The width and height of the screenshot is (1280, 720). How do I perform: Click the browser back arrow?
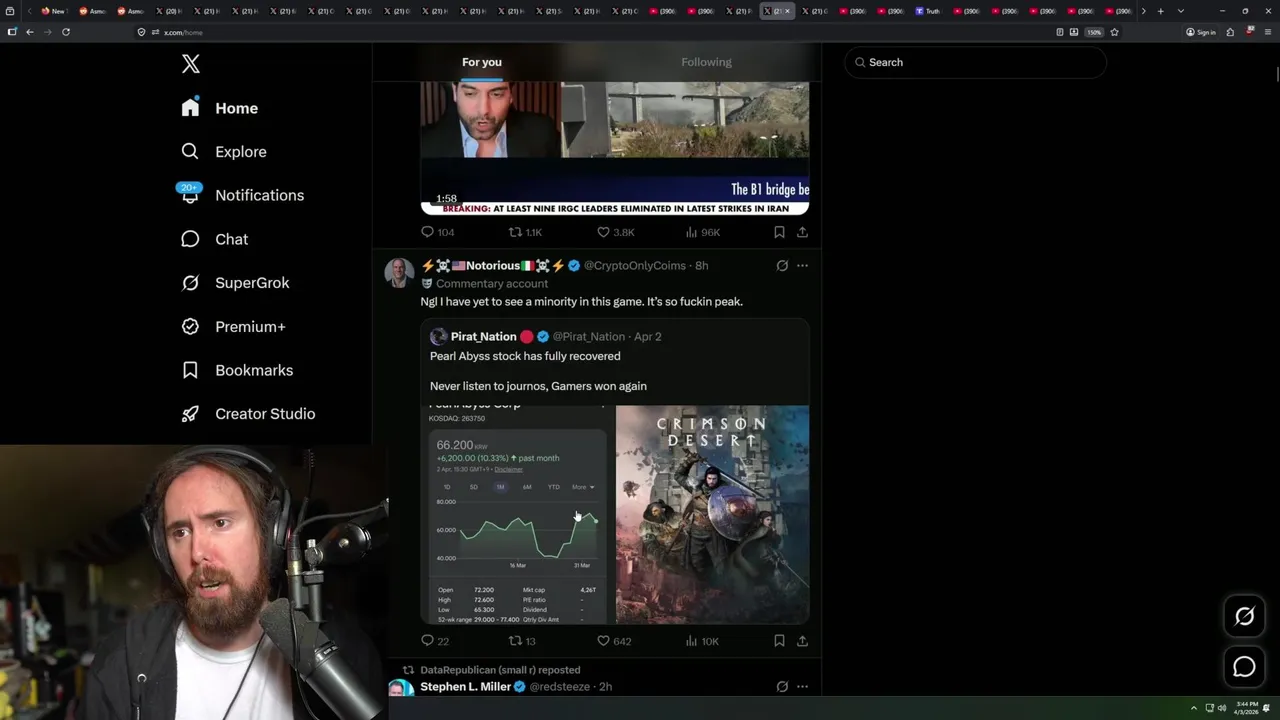tap(30, 32)
